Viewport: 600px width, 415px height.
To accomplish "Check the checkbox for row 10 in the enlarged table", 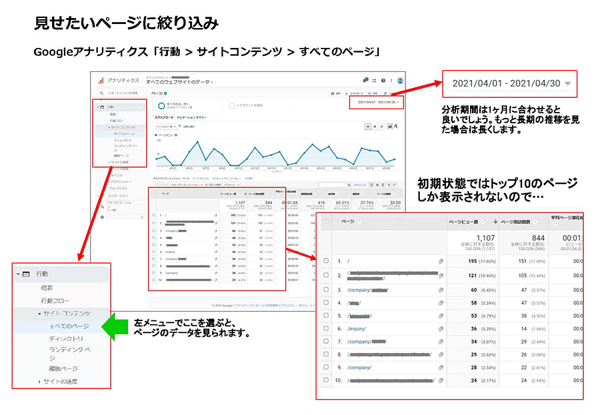I will click(x=326, y=380).
